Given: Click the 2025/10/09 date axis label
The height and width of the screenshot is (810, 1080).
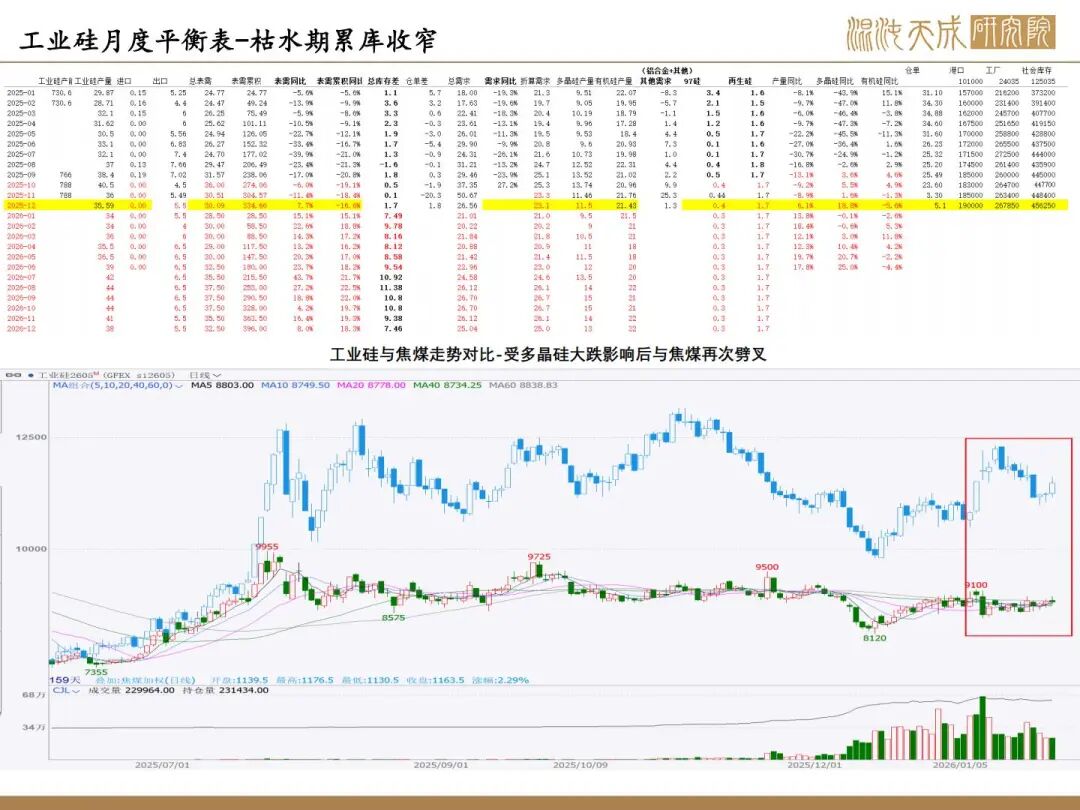Looking at the screenshot, I should pos(581,765).
